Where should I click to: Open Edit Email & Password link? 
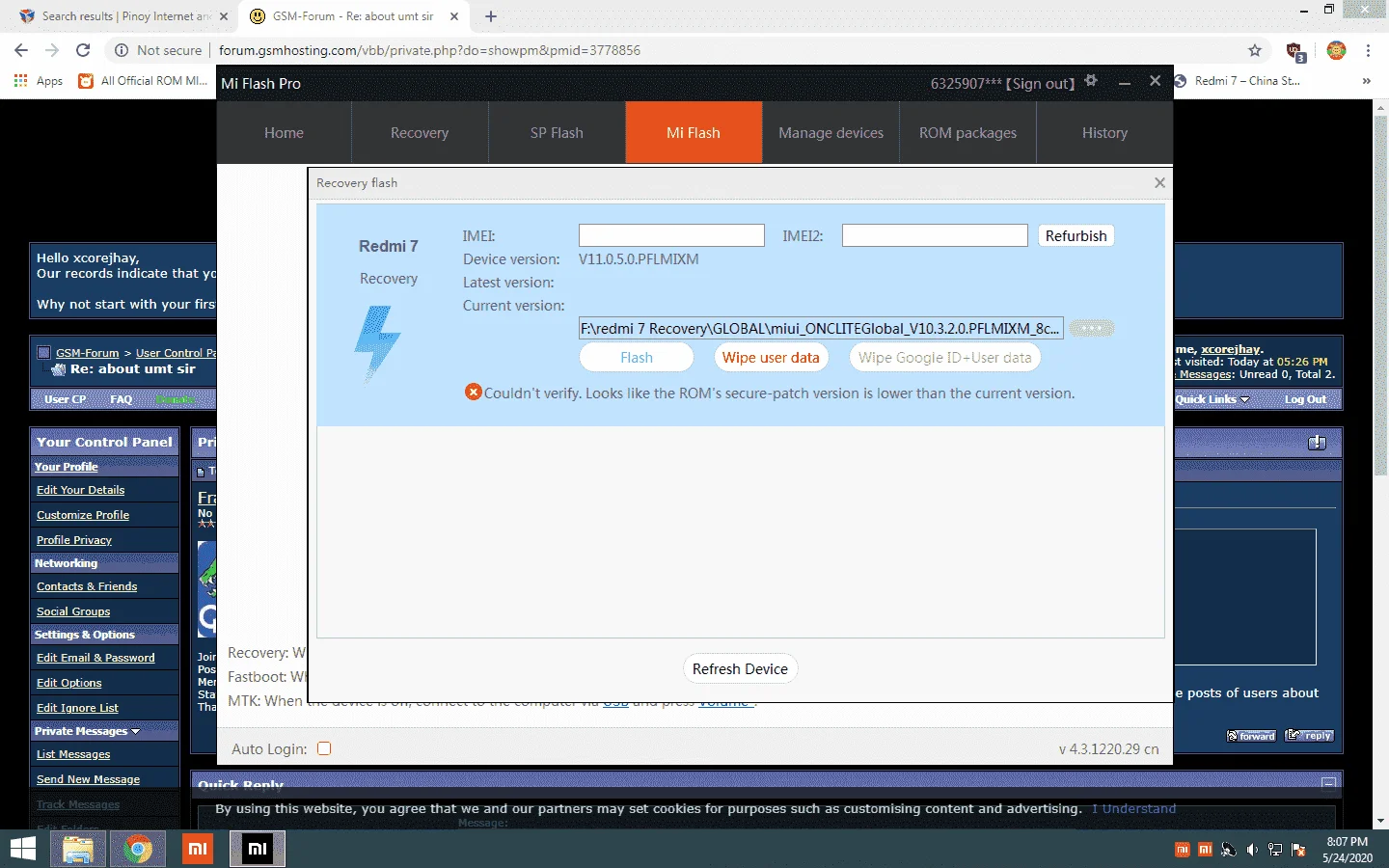coord(95,658)
